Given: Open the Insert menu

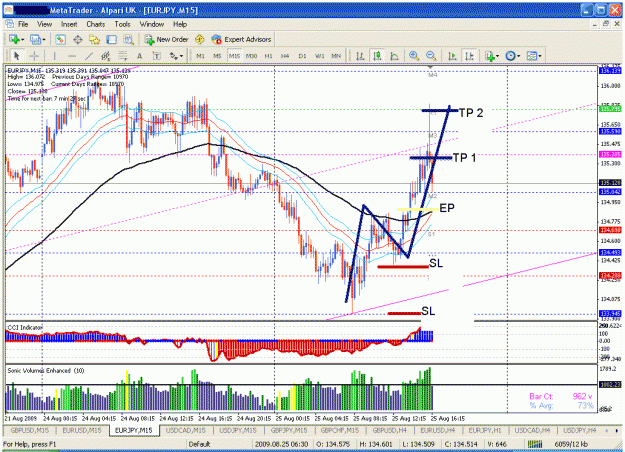Looking at the screenshot, I should coord(69,24).
